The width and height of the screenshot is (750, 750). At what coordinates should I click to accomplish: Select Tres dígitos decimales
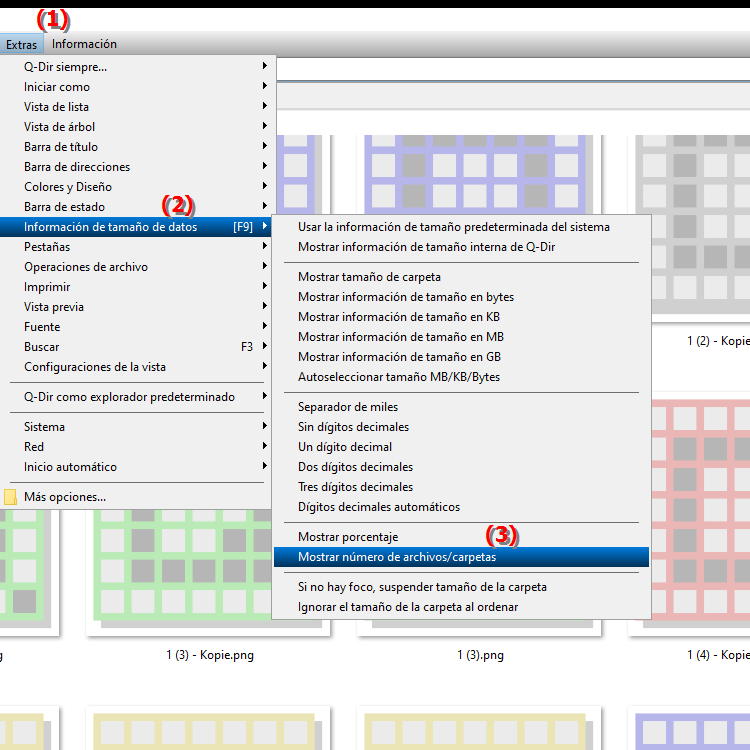point(461,487)
